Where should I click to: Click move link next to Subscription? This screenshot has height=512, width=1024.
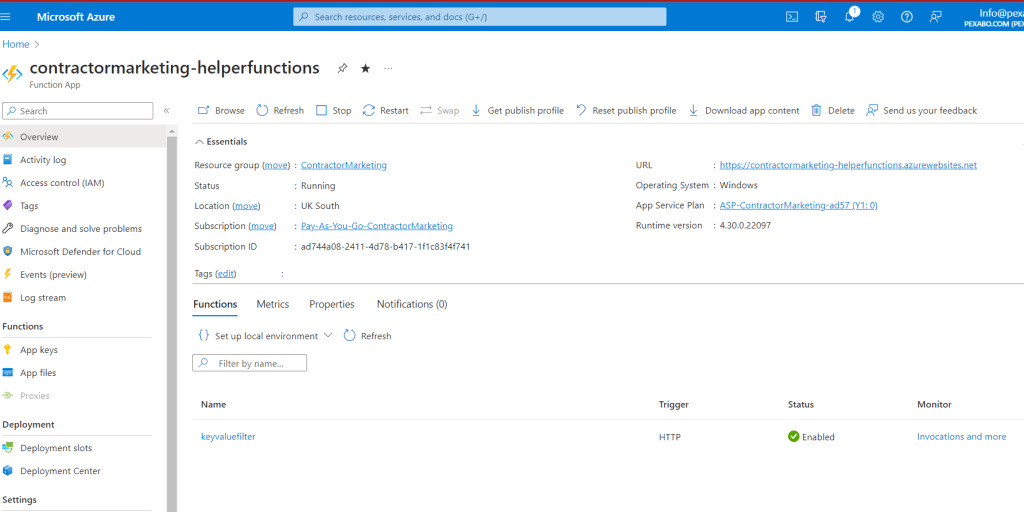(x=263, y=226)
